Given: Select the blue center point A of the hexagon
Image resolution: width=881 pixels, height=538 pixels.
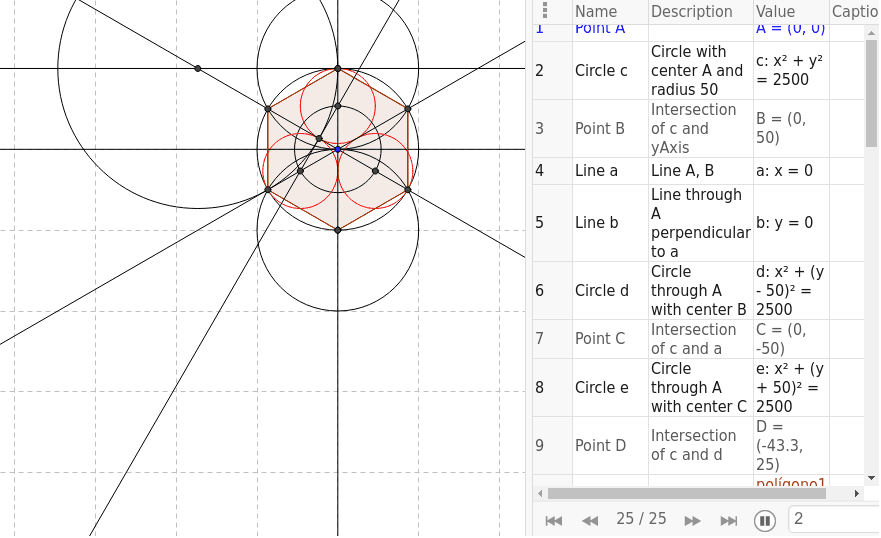Looking at the screenshot, I should [338, 149].
